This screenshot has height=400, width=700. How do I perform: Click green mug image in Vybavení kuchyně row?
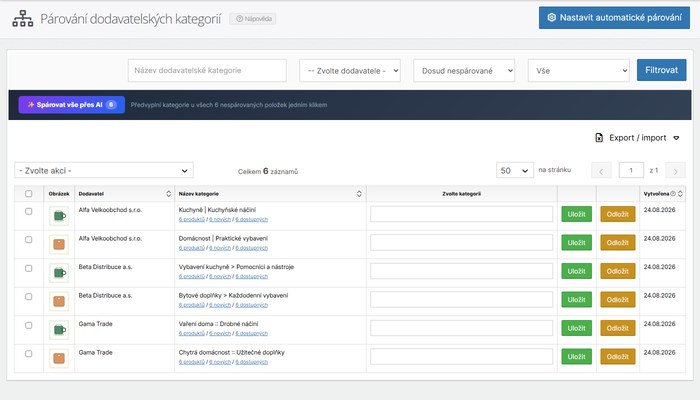click(x=59, y=273)
